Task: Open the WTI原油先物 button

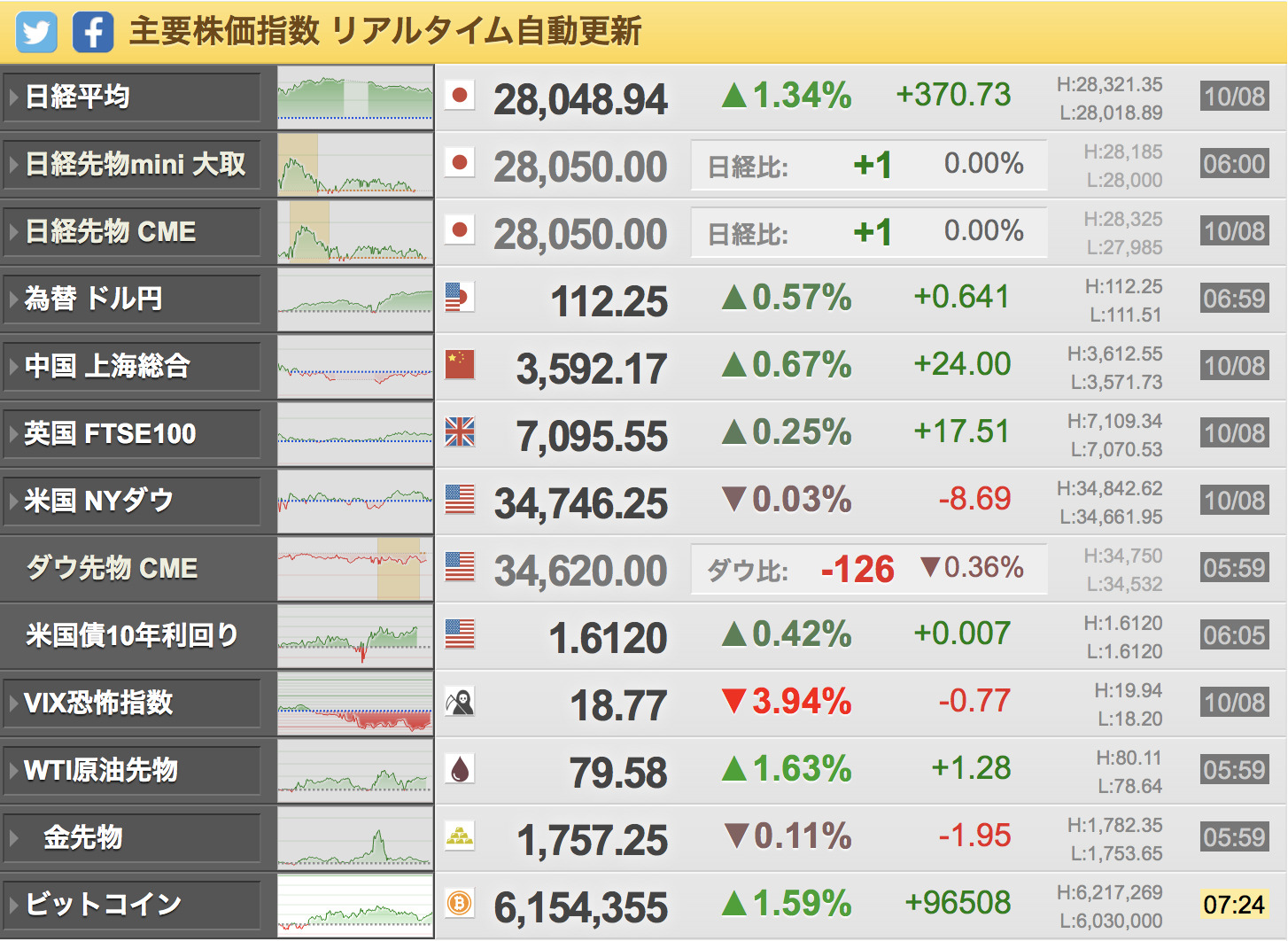Action: point(132,770)
